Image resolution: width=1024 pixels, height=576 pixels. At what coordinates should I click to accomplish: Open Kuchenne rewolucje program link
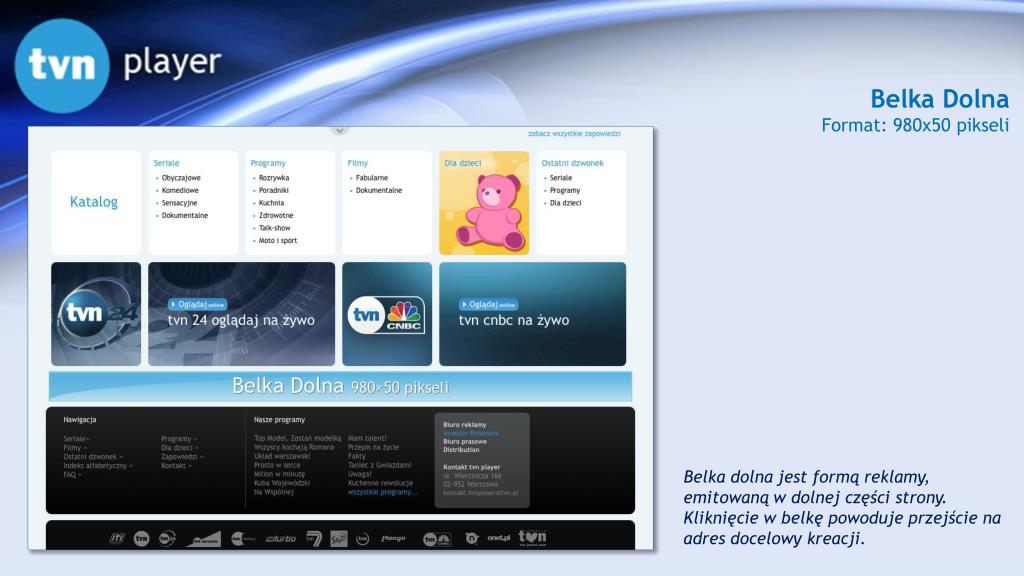pyautogui.click(x=380, y=483)
